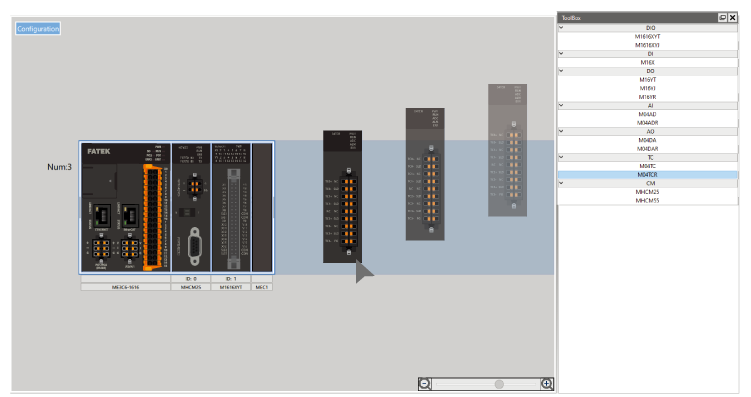
Task: Collapse the AI category chevron
Action: [561, 105]
